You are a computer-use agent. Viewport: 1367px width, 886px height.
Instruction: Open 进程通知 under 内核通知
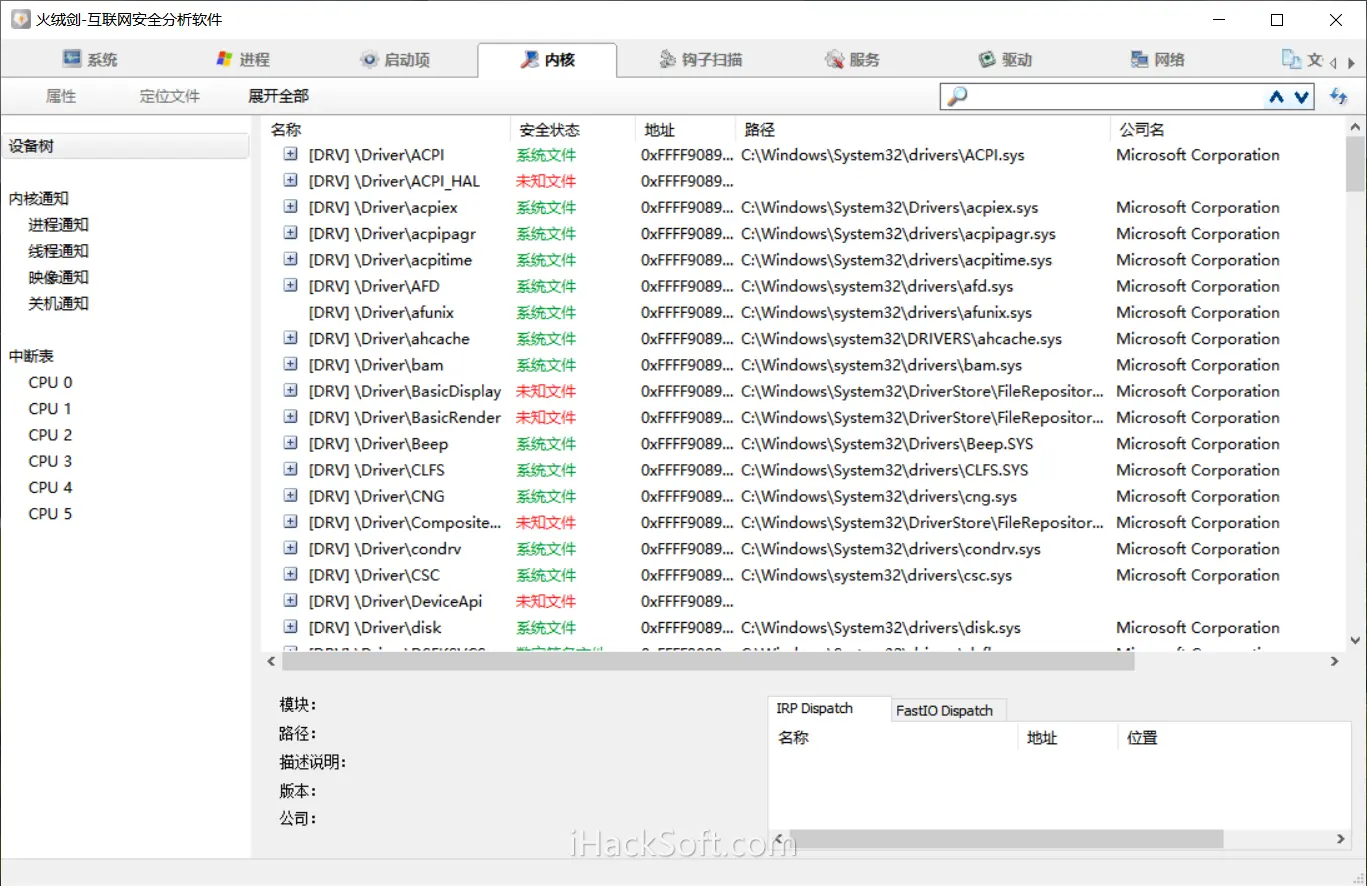pos(59,225)
